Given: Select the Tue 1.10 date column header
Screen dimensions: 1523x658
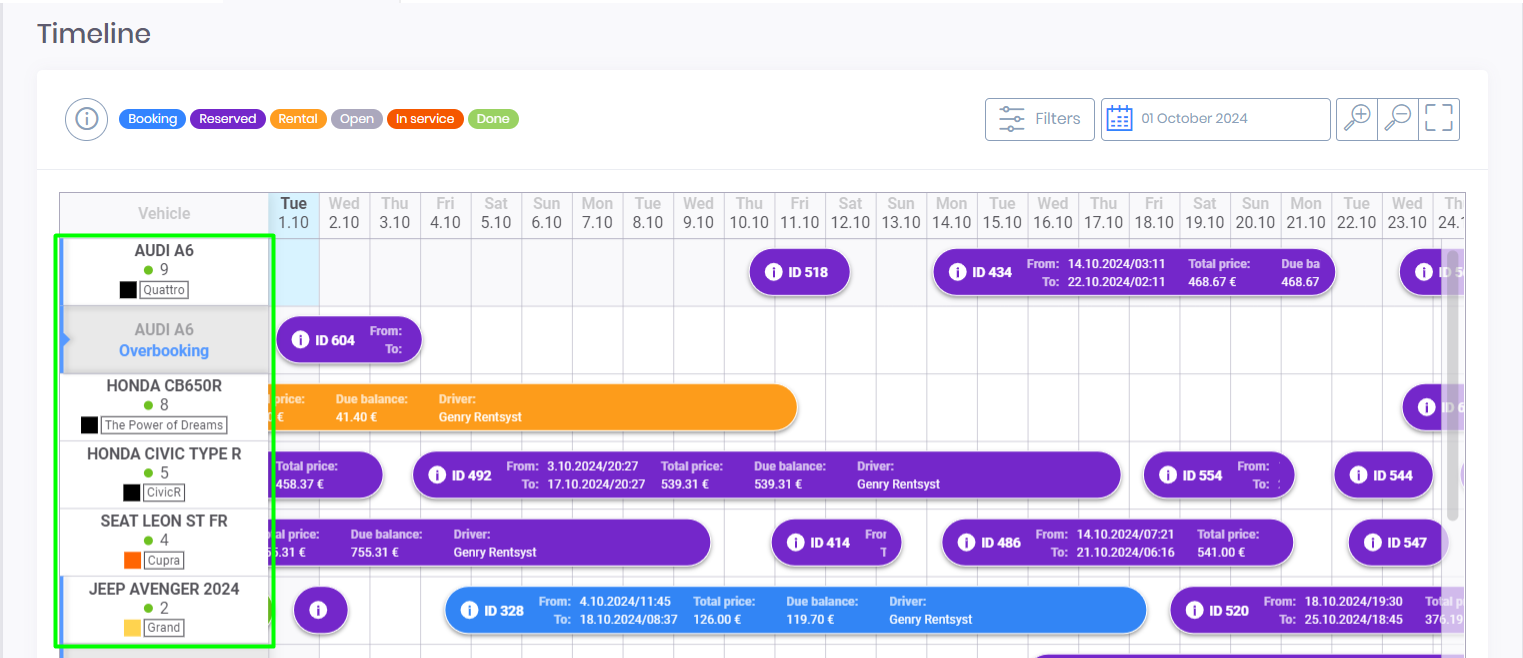Looking at the screenshot, I should 294,213.
